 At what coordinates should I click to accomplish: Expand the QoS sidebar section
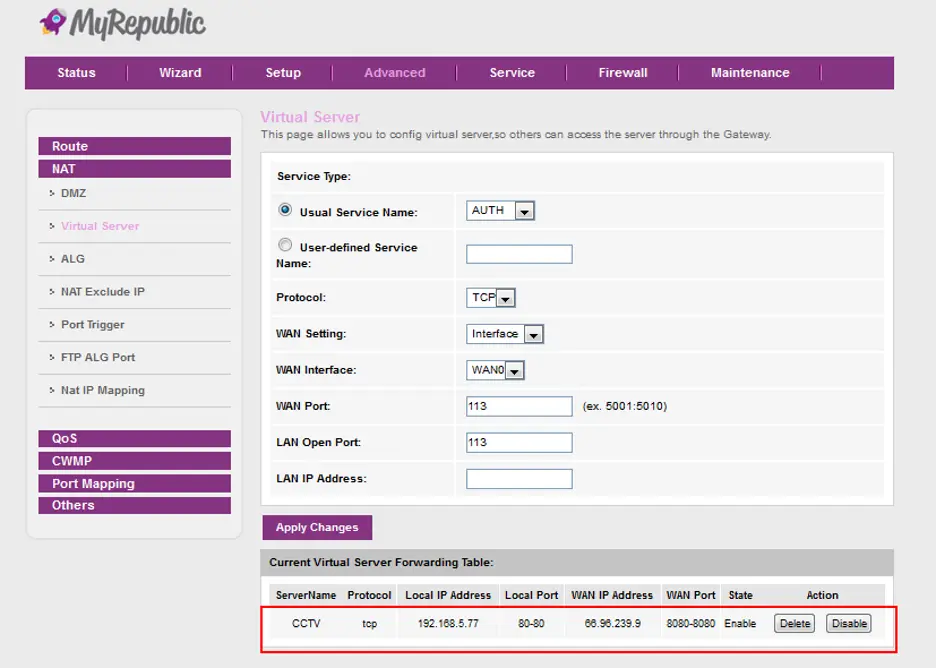[x=134, y=439]
